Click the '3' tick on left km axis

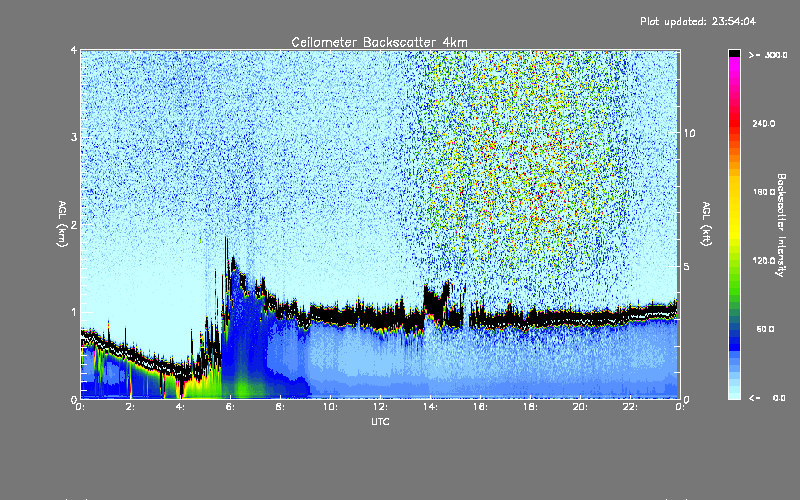click(x=74, y=137)
